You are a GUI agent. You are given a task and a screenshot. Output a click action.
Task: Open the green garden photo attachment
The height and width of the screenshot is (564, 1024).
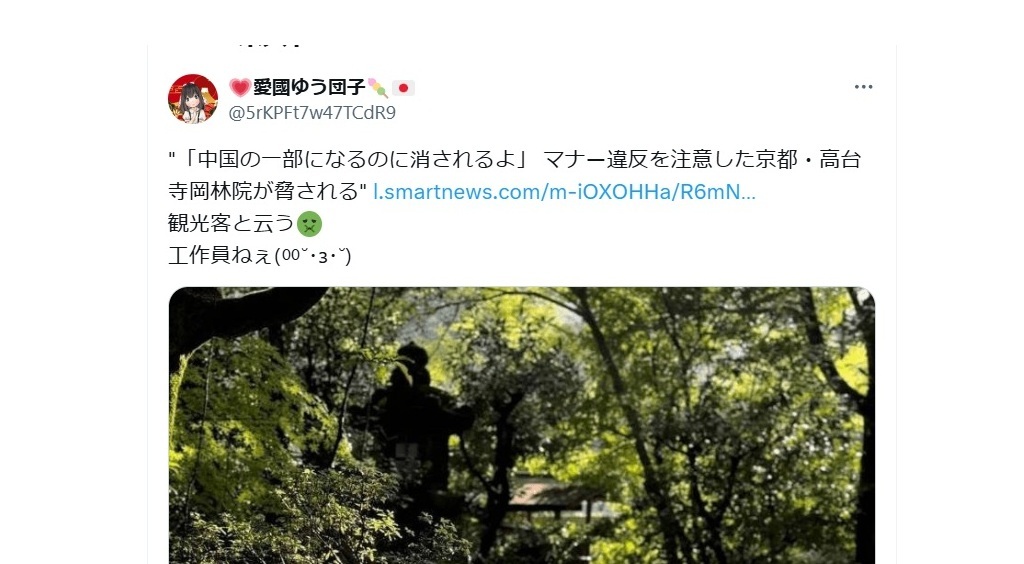(x=522, y=426)
